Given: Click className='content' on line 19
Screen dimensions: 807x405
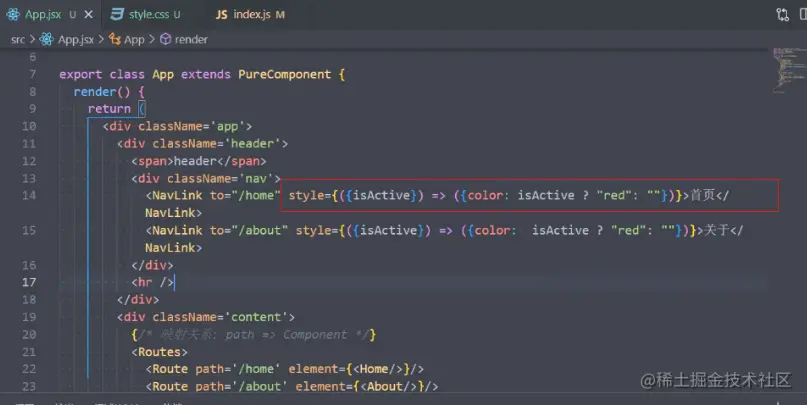Looking at the screenshot, I should click(x=220, y=317).
